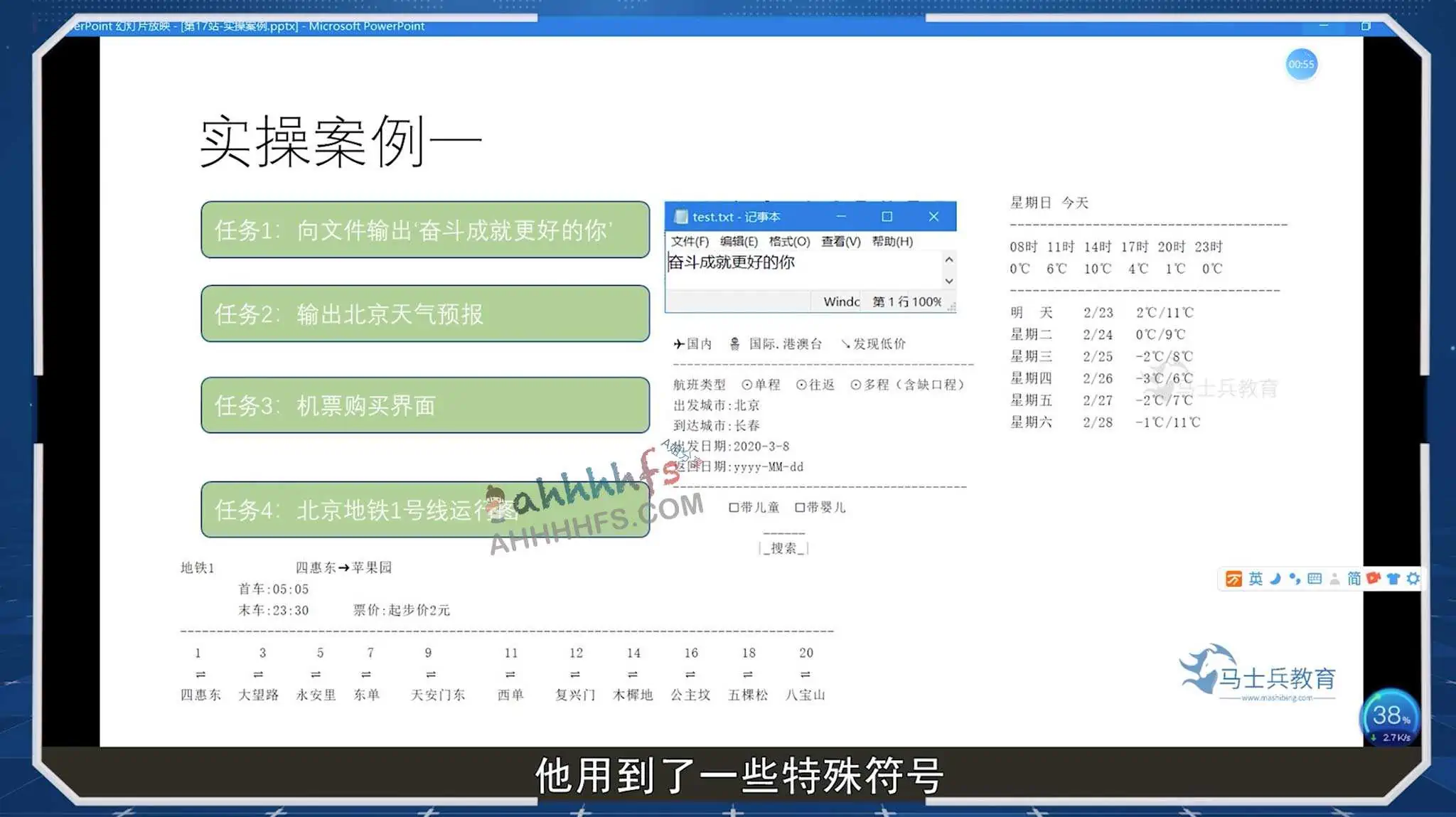
Task: Open the 查看(V) menu in Notepad
Action: (840, 242)
